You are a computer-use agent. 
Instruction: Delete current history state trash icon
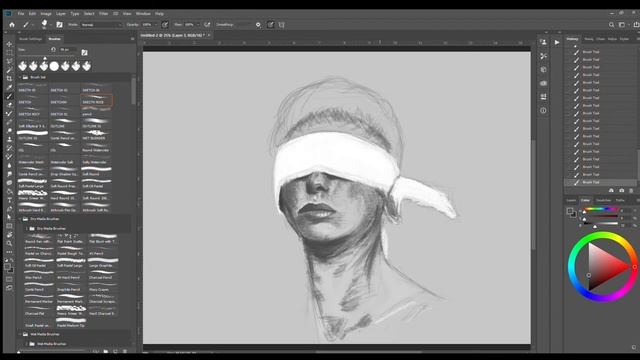click(x=631, y=190)
